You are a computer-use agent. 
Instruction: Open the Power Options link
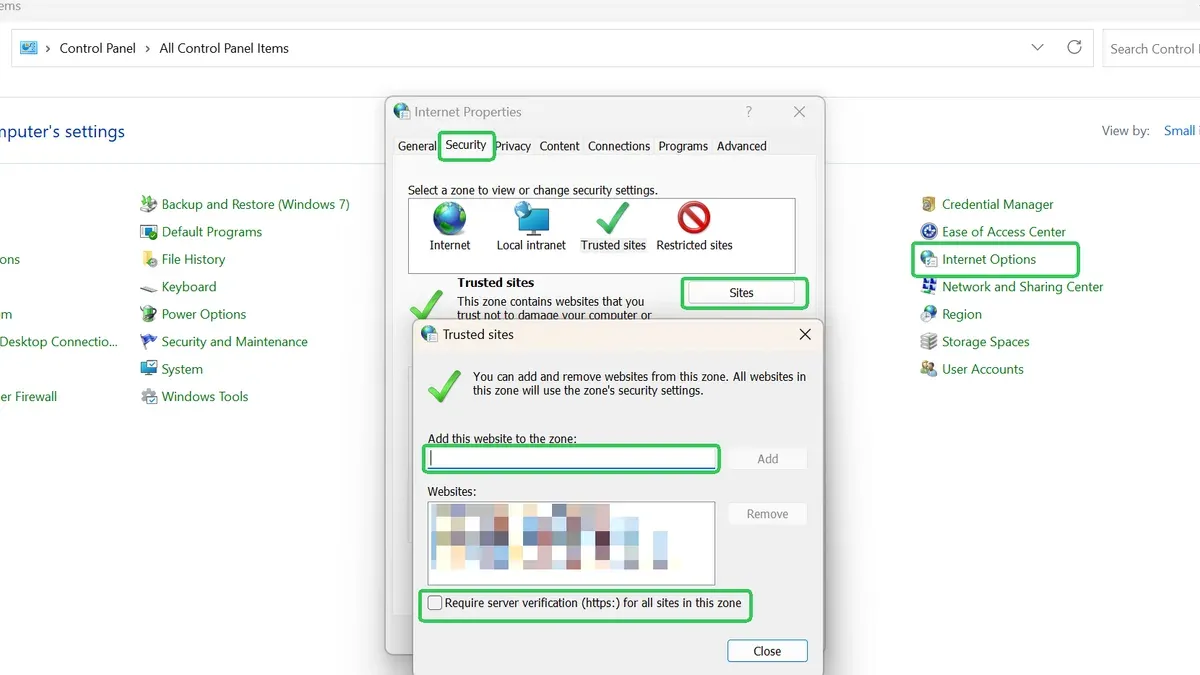tap(204, 314)
